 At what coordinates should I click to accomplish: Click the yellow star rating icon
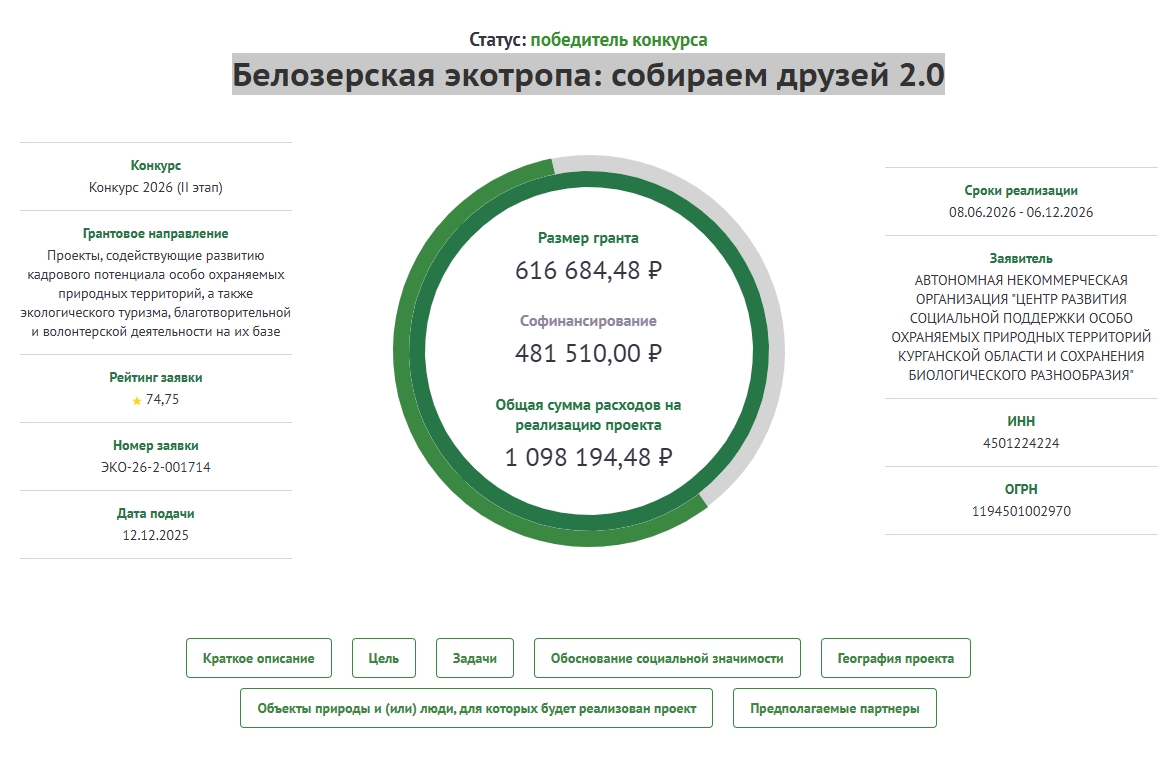pyautogui.click(x=137, y=400)
